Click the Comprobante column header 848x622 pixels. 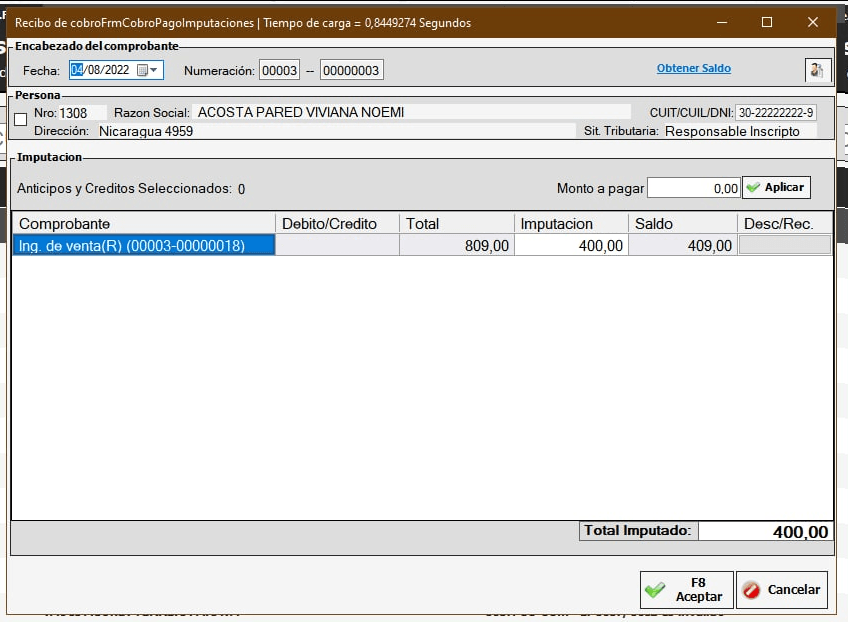[143, 224]
